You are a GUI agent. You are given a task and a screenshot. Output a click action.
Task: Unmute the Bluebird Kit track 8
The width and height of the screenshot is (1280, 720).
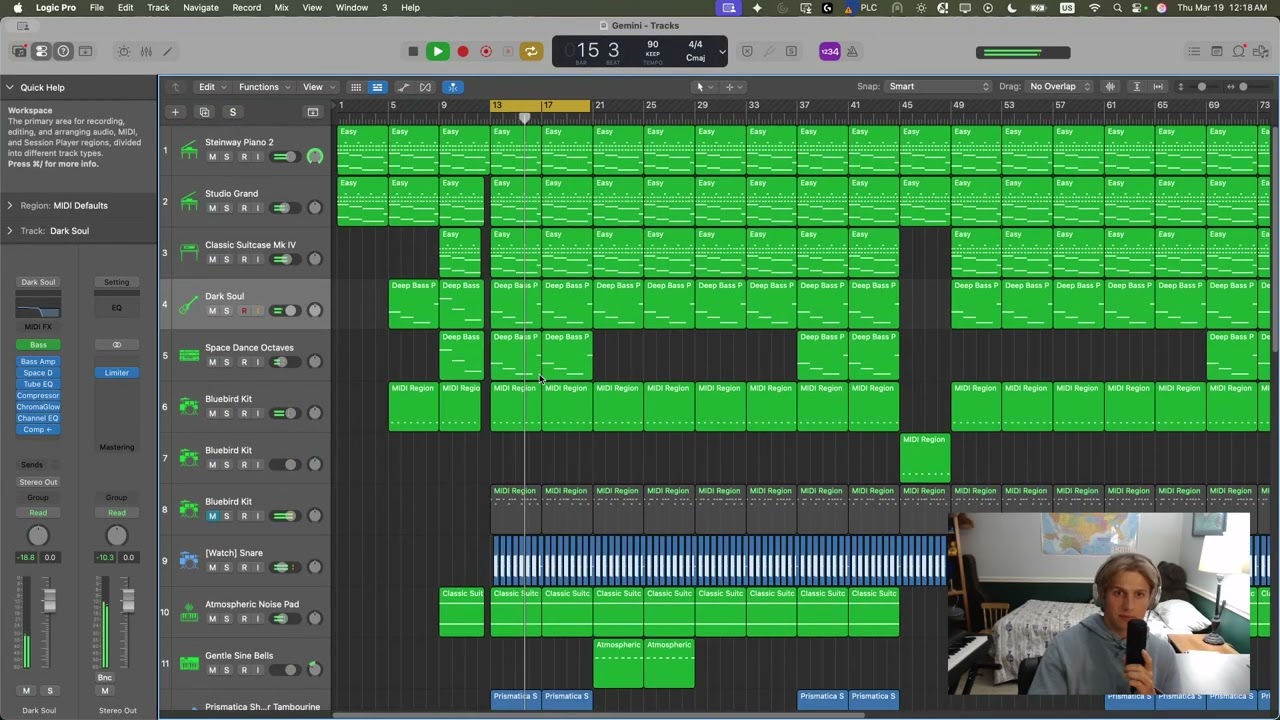coord(212,516)
